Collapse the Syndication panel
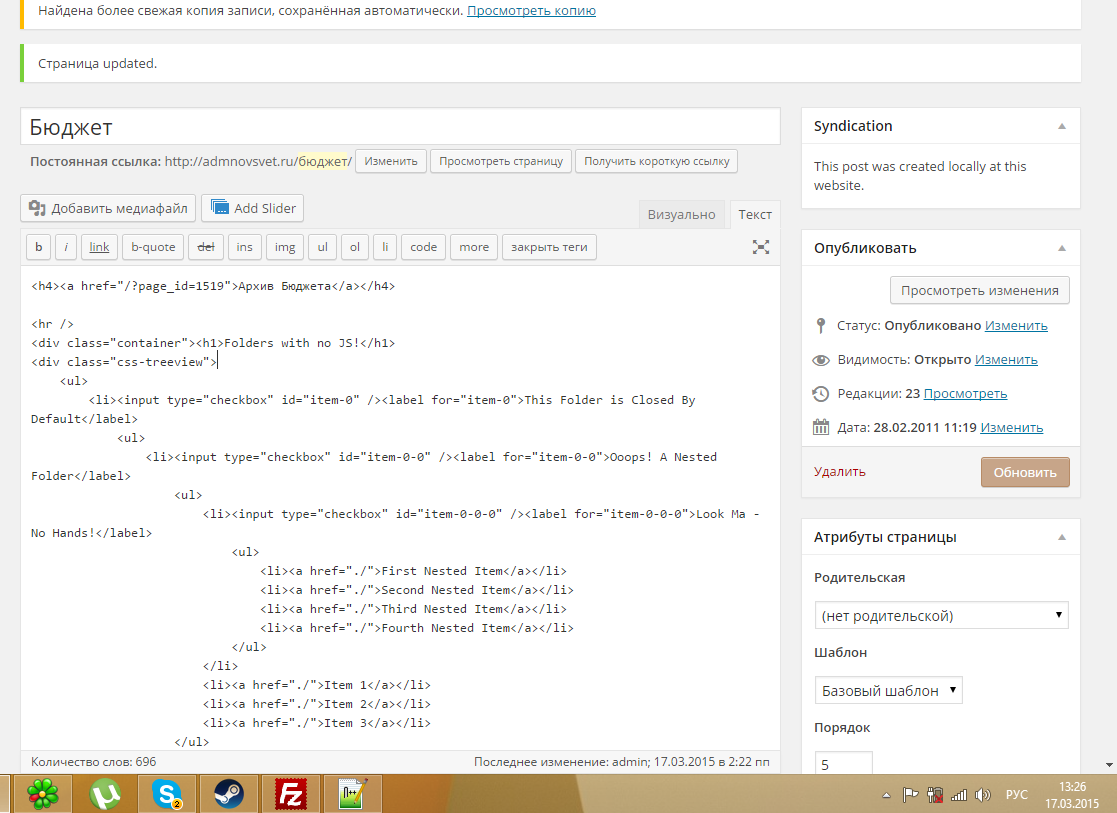Image resolution: width=1117 pixels, height=813 pixels. [1062, 127]
